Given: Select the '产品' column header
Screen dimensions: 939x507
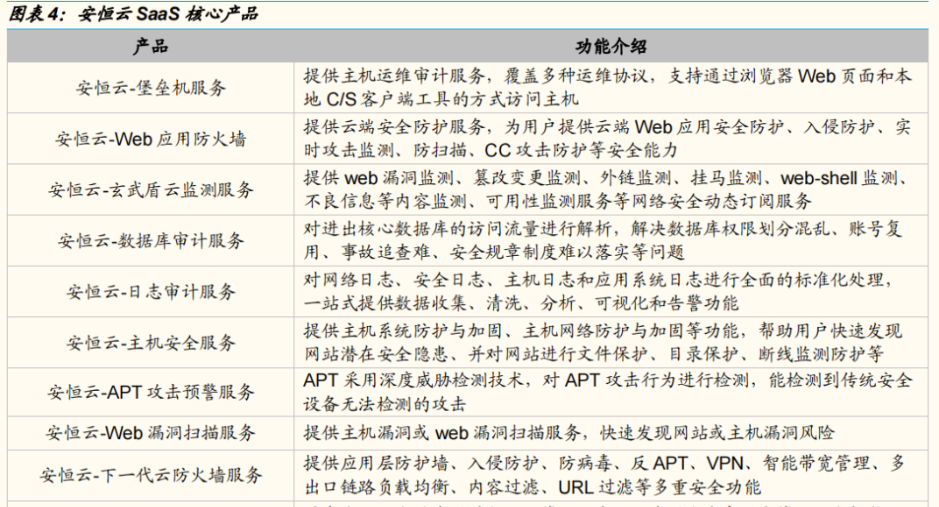Looking at the screenshot, I should click(x=150, y=46).
